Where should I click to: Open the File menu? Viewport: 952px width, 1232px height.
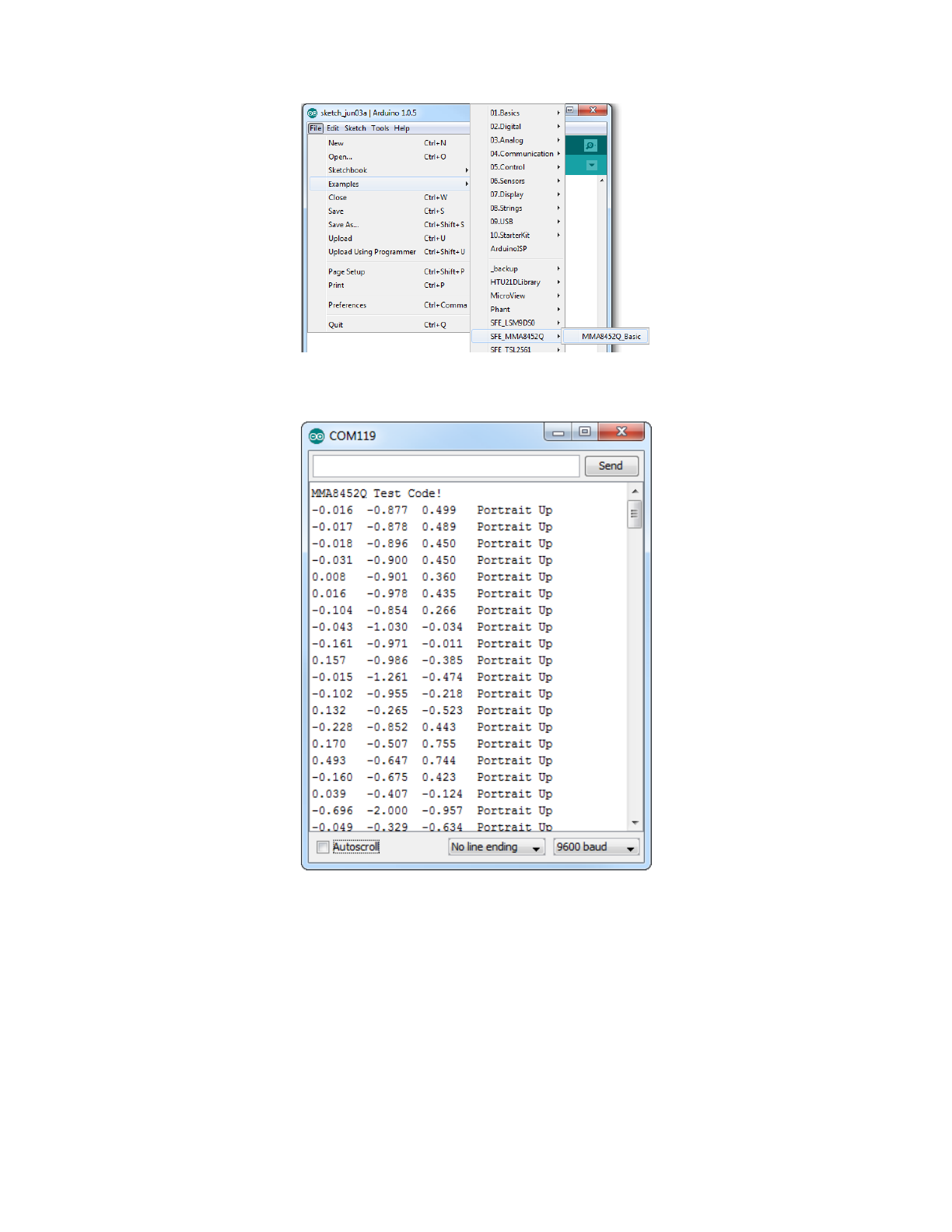[x=315, y=128]
